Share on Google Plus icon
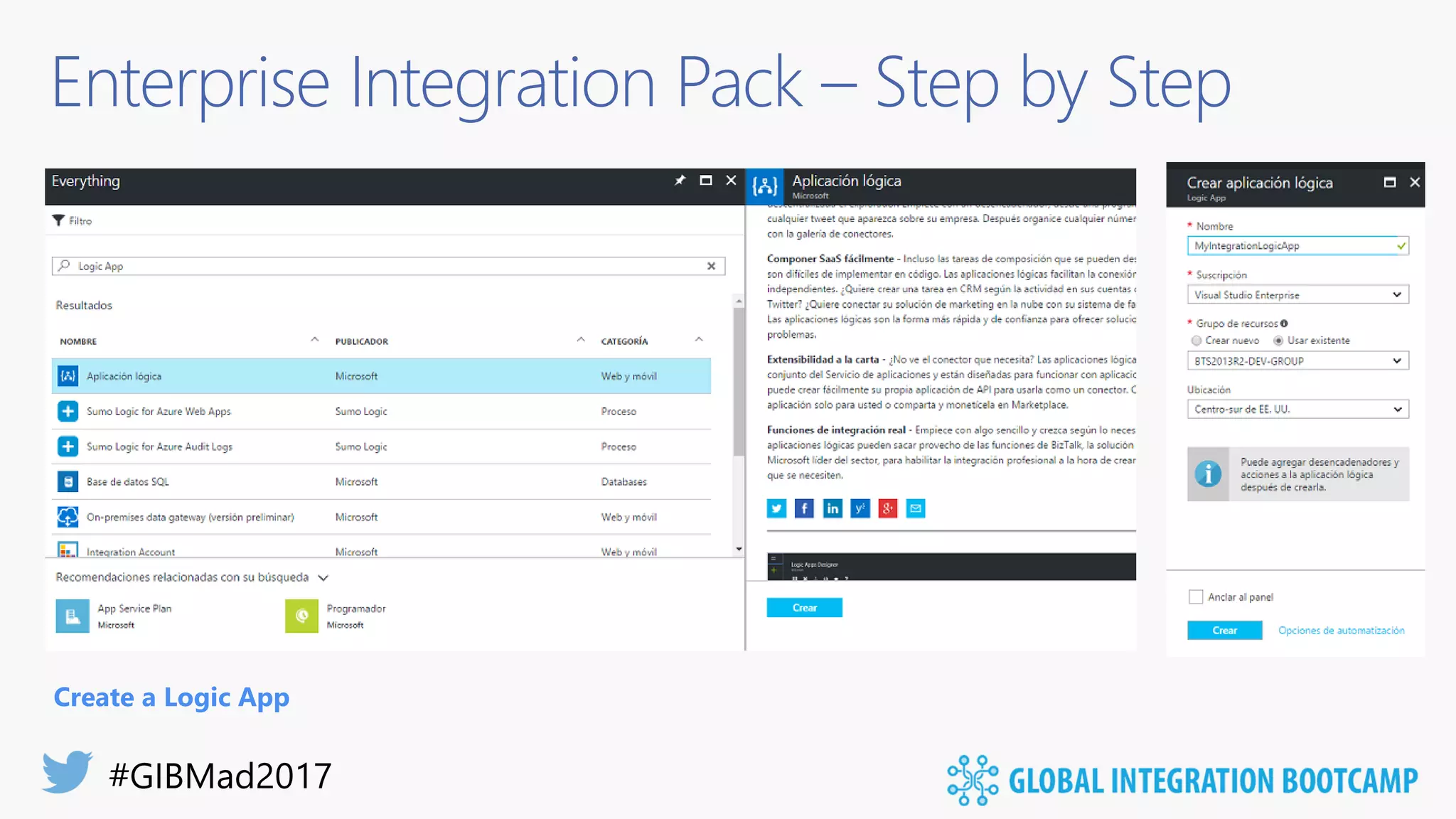The height and width of the screenshot is (819, 1456). 888,508
